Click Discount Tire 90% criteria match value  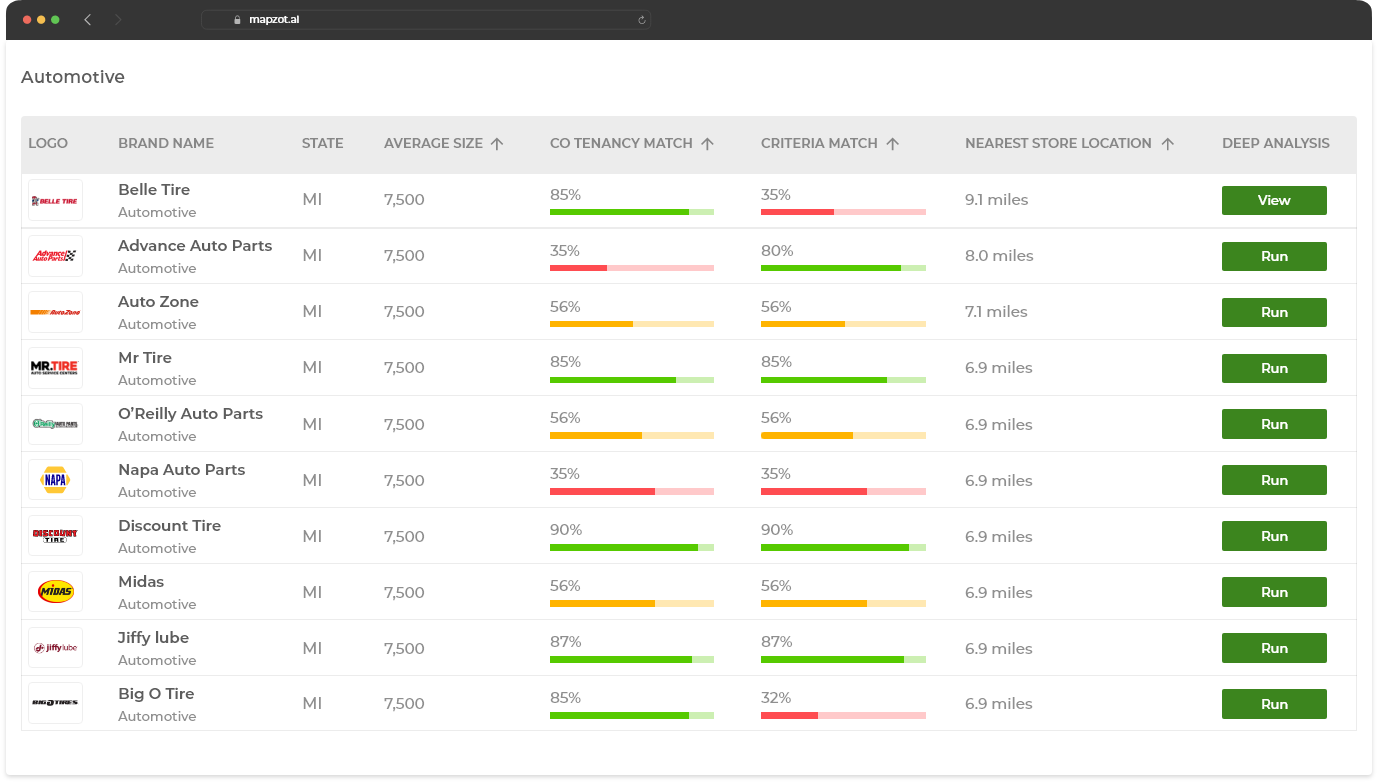pyautogui.click(x=777, y=530)
